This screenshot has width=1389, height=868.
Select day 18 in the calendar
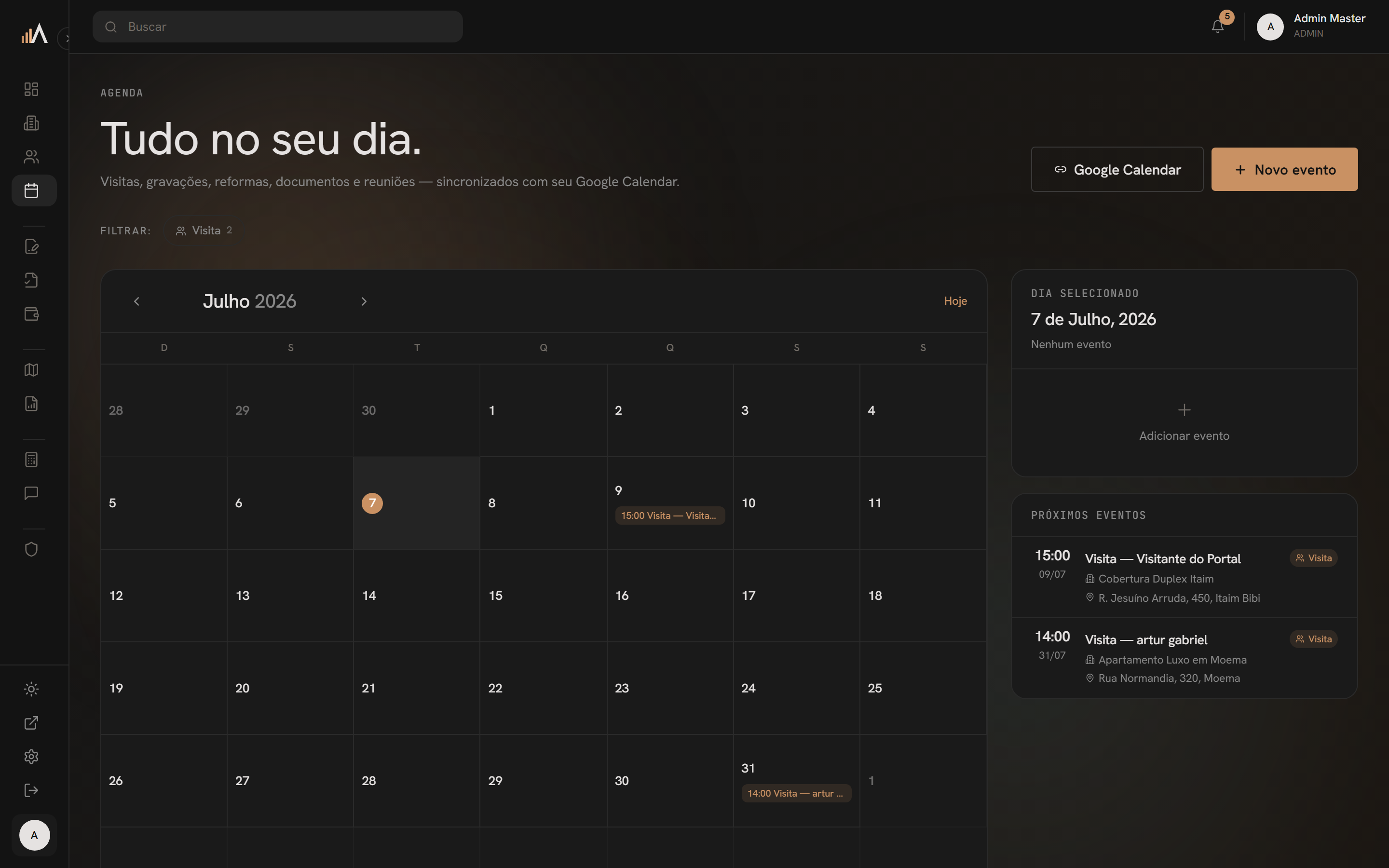pyautogui.click(x=923, y=596)
